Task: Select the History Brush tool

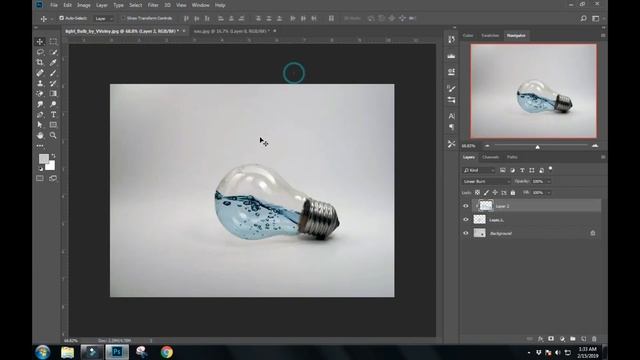Action: 53,83
